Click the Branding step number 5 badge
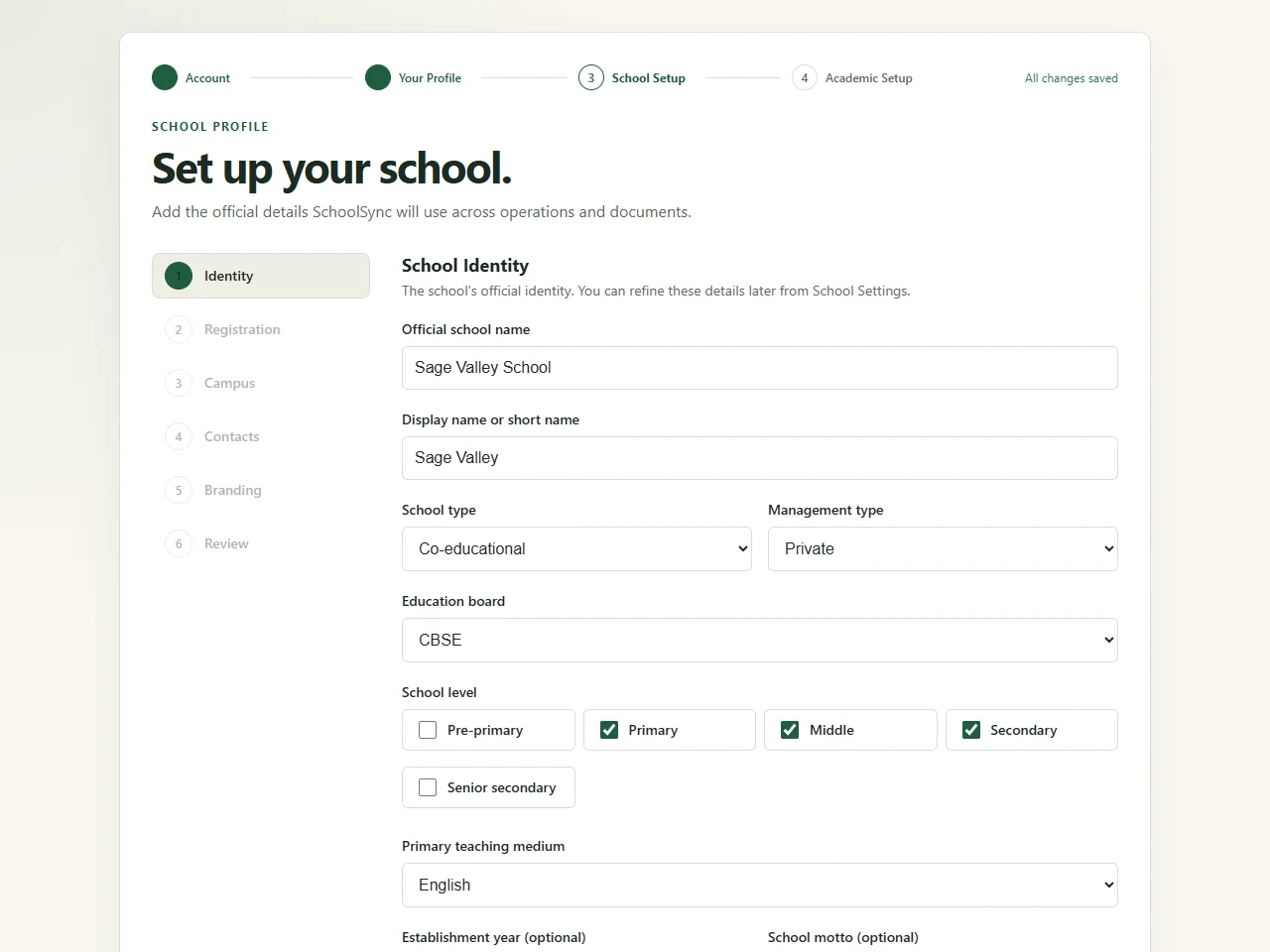Image resolution: width=1270 pixels, height=952 pixels. 179,490
